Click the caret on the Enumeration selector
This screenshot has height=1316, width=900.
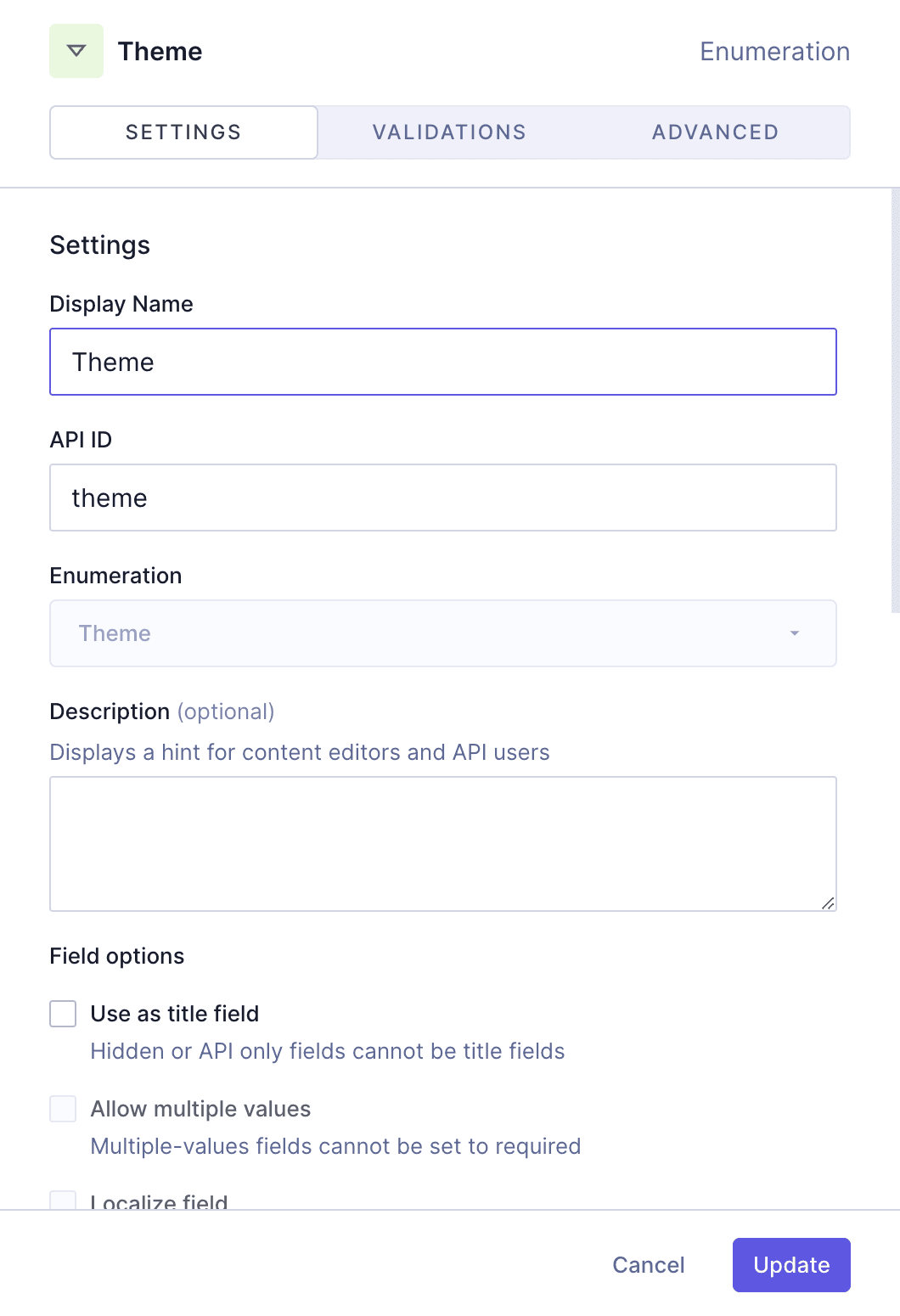(795, 633)
